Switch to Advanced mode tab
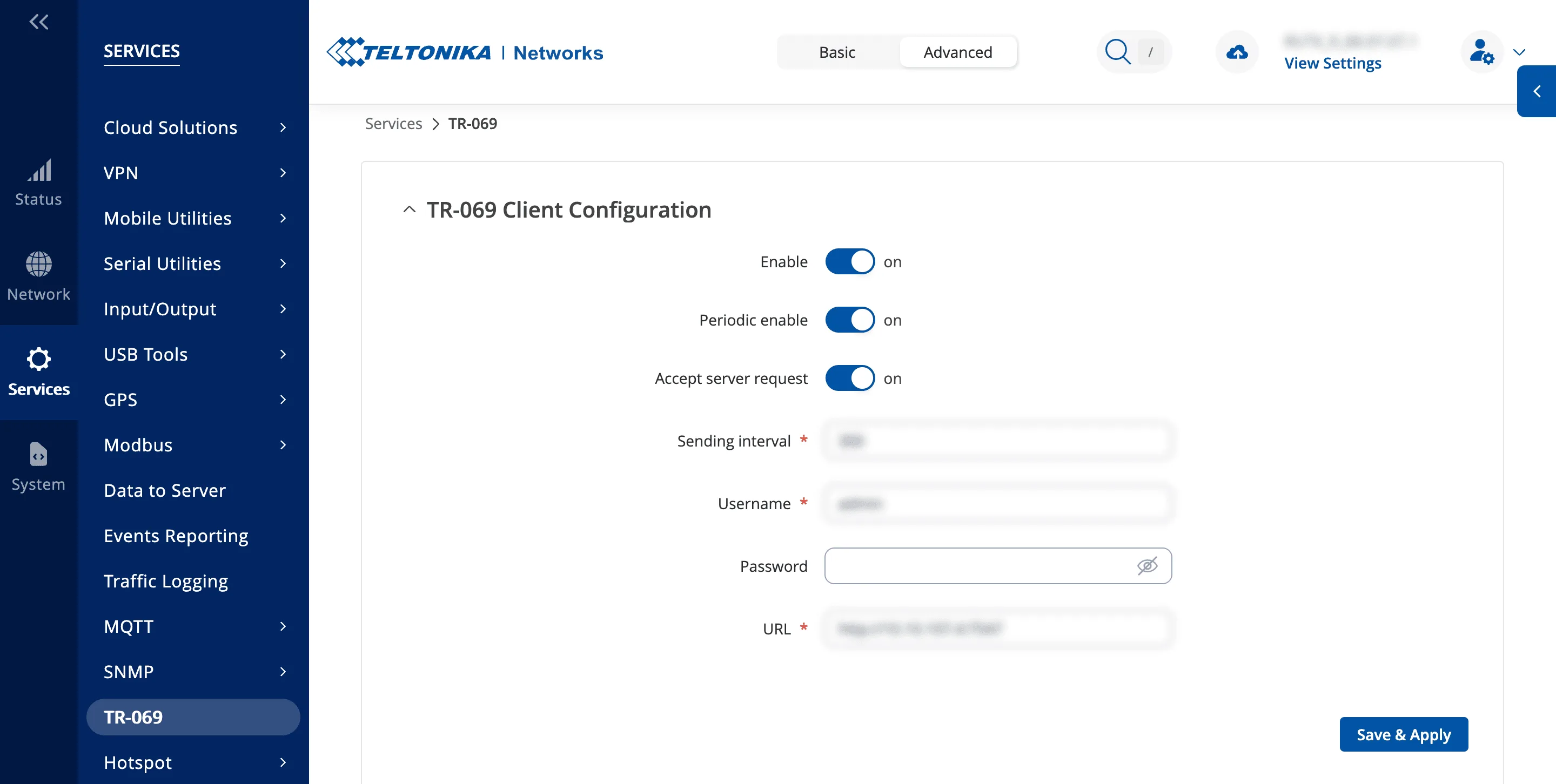The height and width of the screenshot is (784, 1556). [x=957, y=52]
